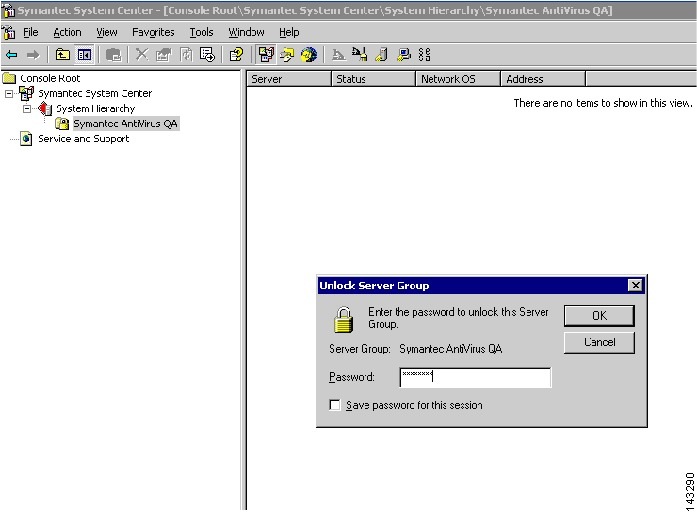
Task: Close the Unlock Server Group dialog
Action: pos(636,285)
